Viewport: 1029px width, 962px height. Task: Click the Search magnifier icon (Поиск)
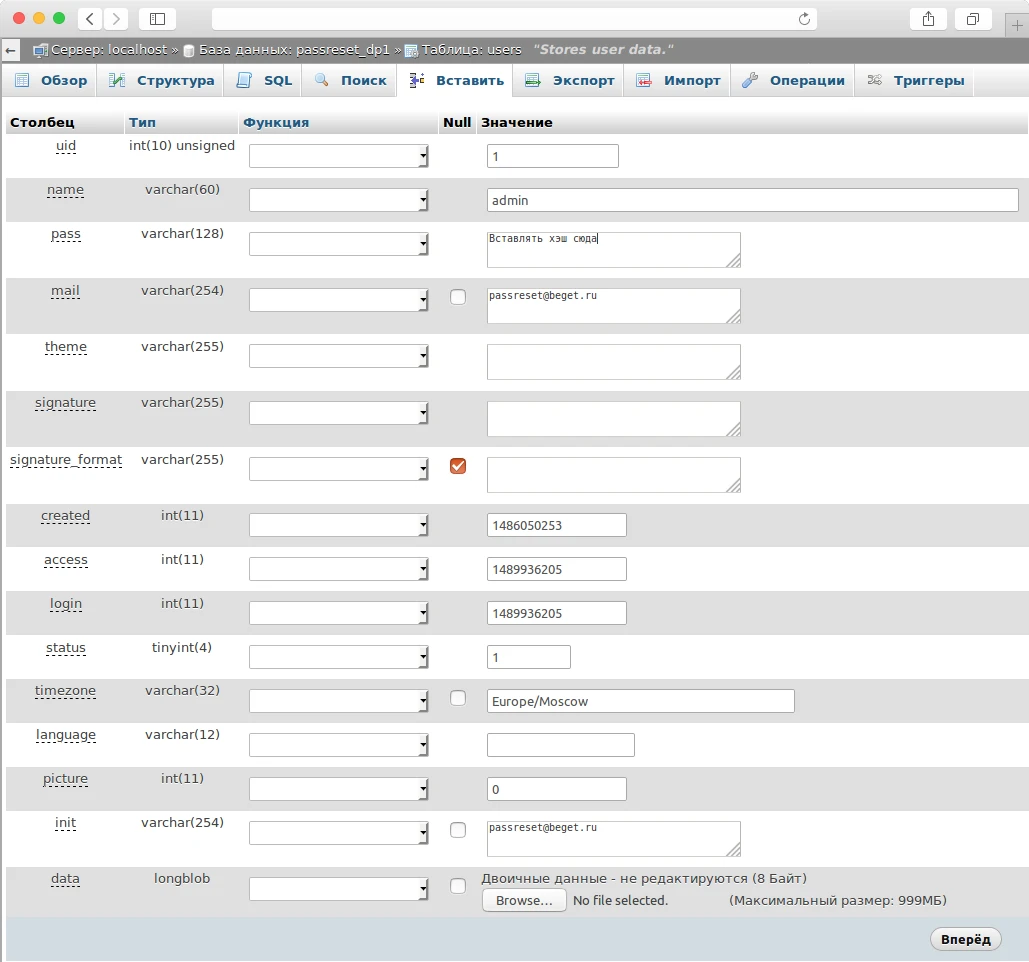(x=322, y=81)
